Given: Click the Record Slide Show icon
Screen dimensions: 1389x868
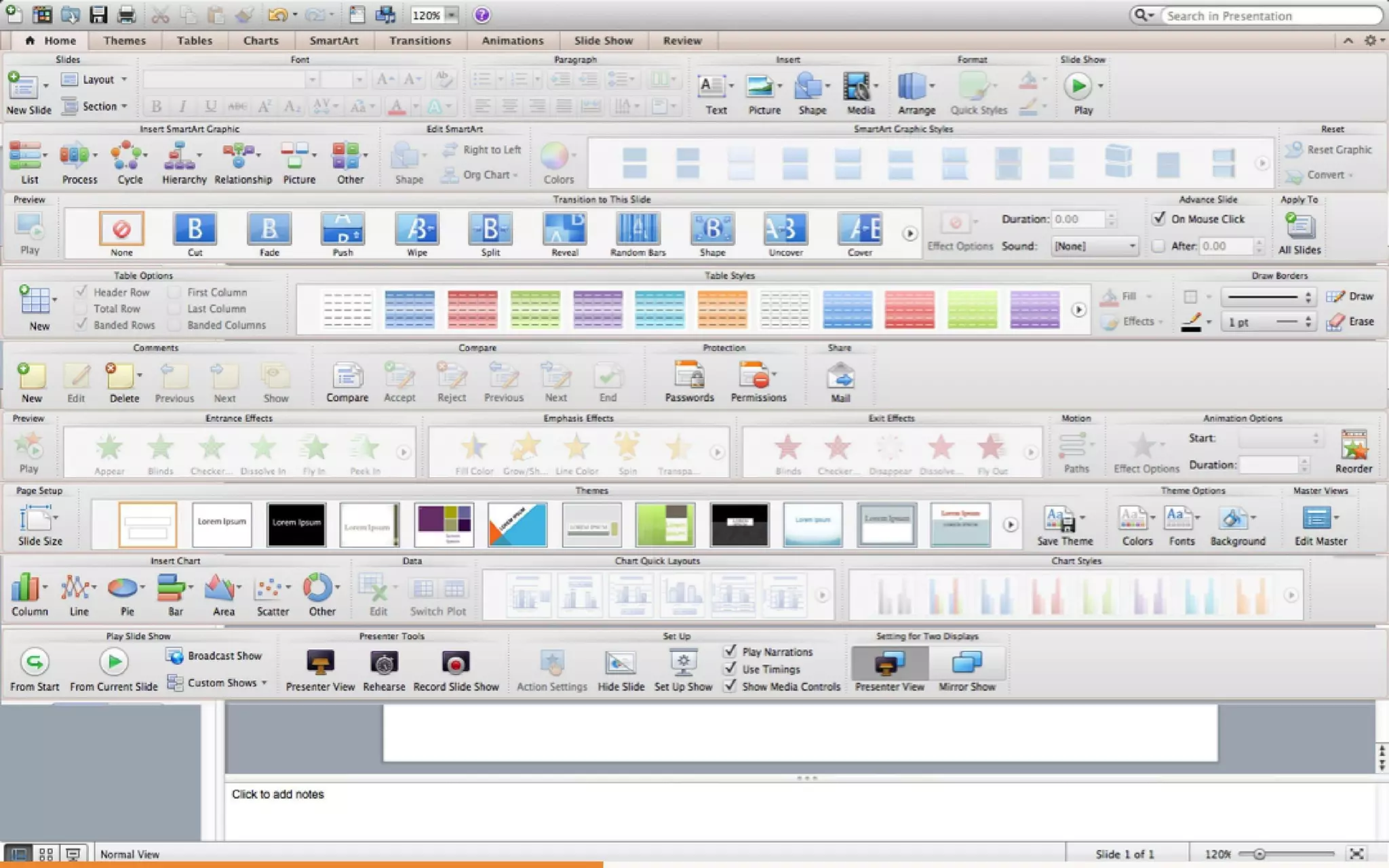Looking at the screenshot, I should tap(455, 663).
